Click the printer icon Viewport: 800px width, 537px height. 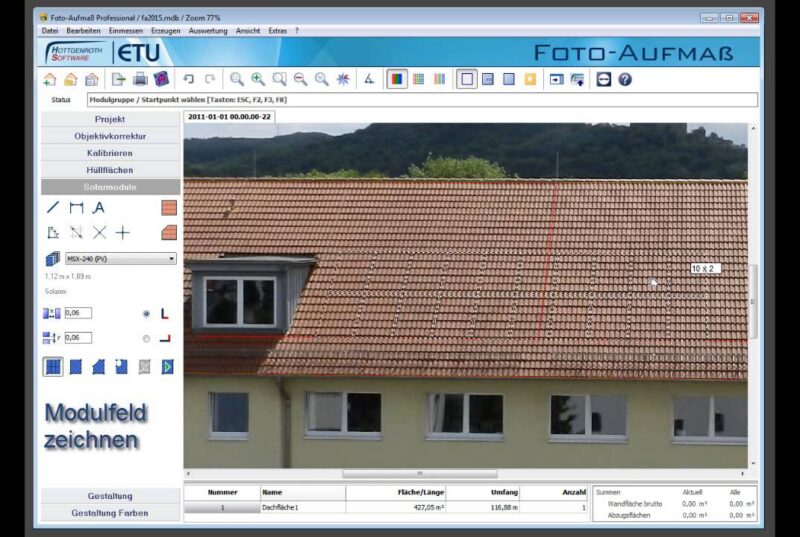click(140, 79)
